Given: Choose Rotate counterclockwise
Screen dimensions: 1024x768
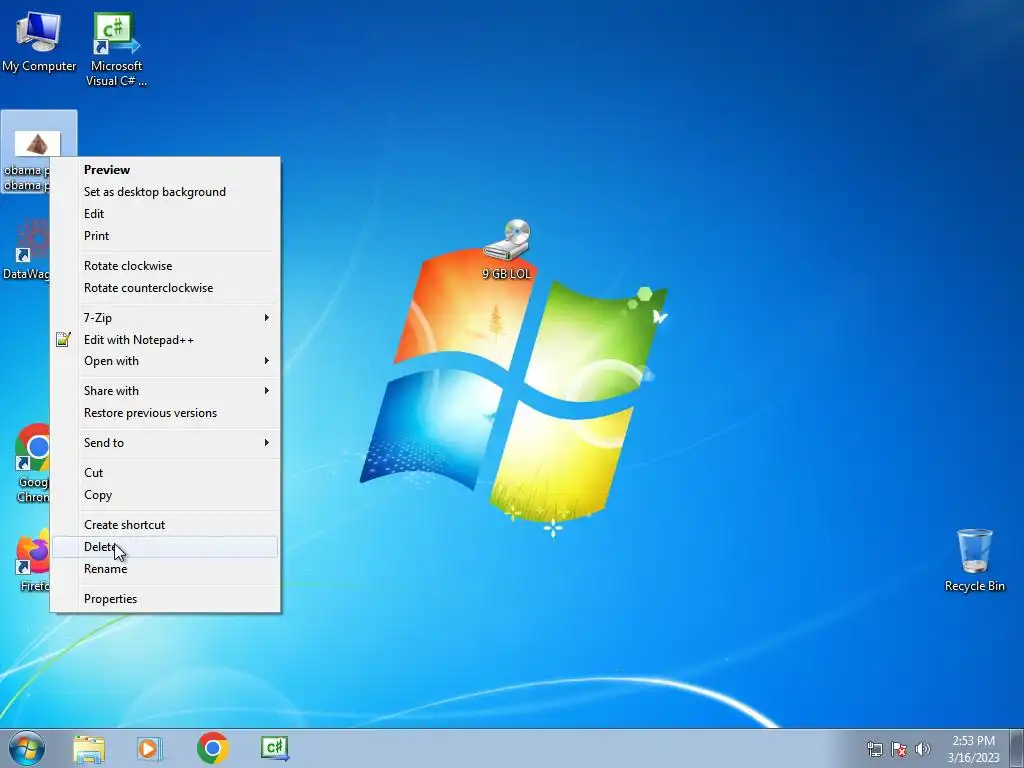Looking at the screenshot, I should [165, 288].
